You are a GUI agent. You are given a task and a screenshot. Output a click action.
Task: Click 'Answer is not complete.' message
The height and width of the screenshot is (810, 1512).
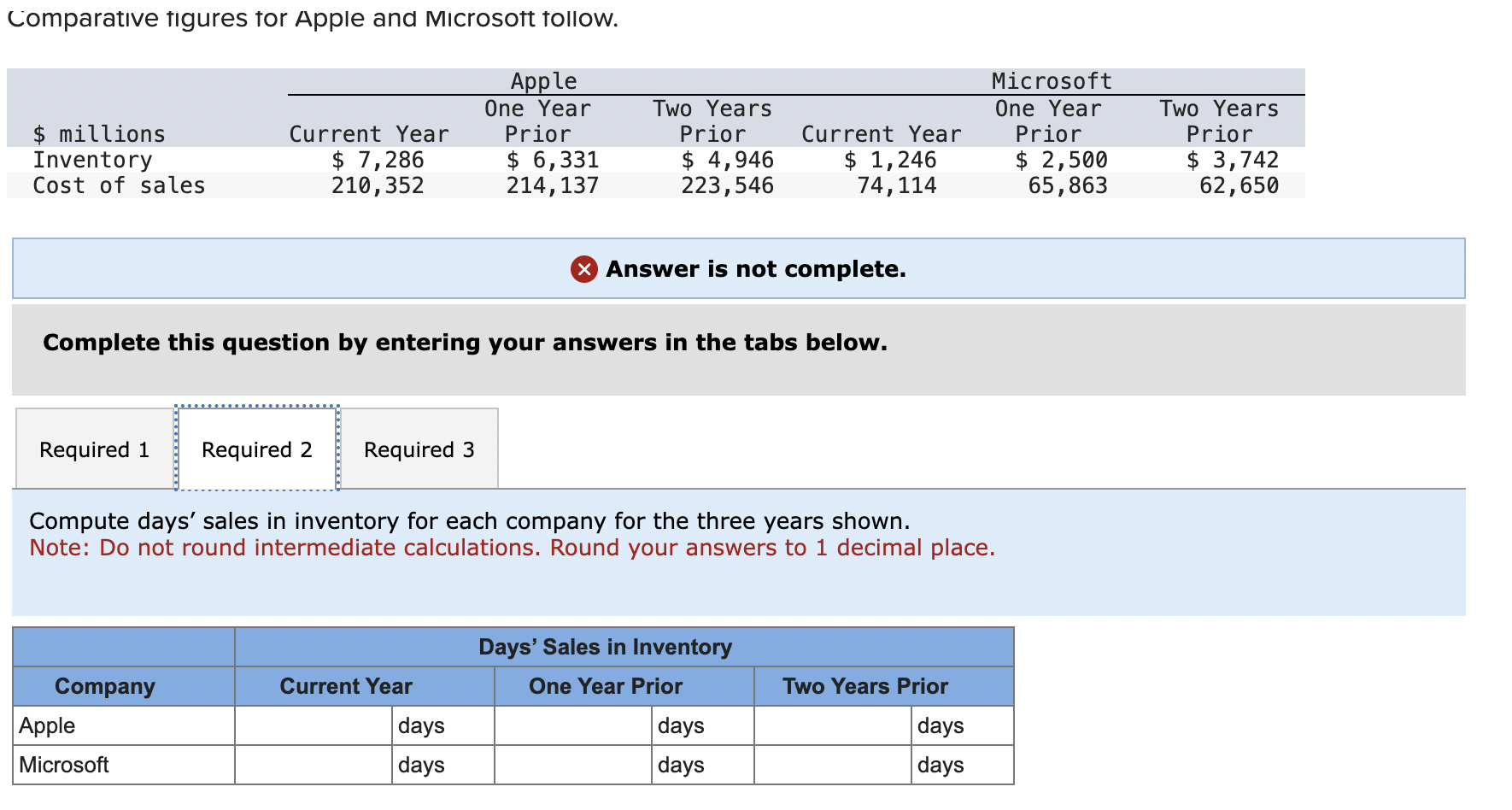[756, 269]
